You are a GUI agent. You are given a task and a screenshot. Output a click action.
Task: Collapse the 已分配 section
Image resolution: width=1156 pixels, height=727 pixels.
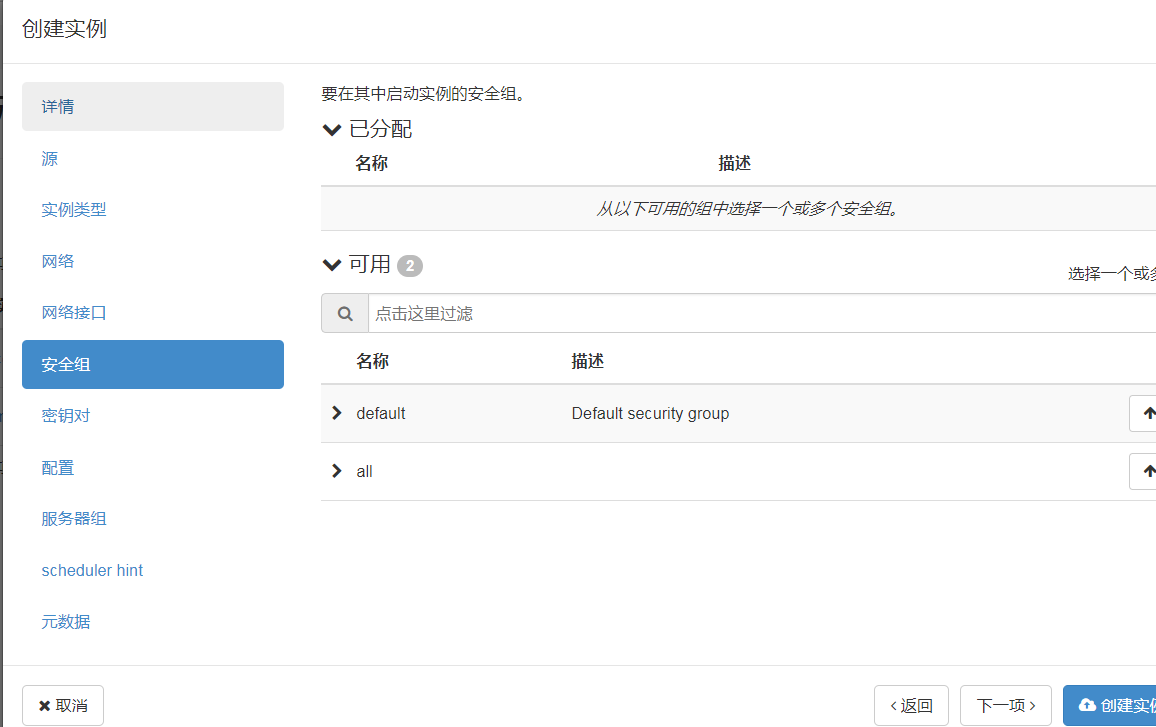tap(331, 129)
